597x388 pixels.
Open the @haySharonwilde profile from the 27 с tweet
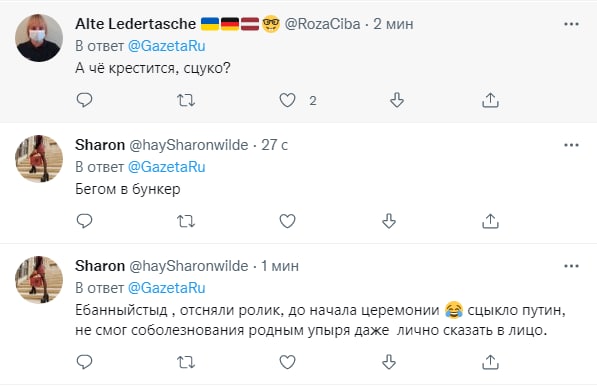(189, 145)
